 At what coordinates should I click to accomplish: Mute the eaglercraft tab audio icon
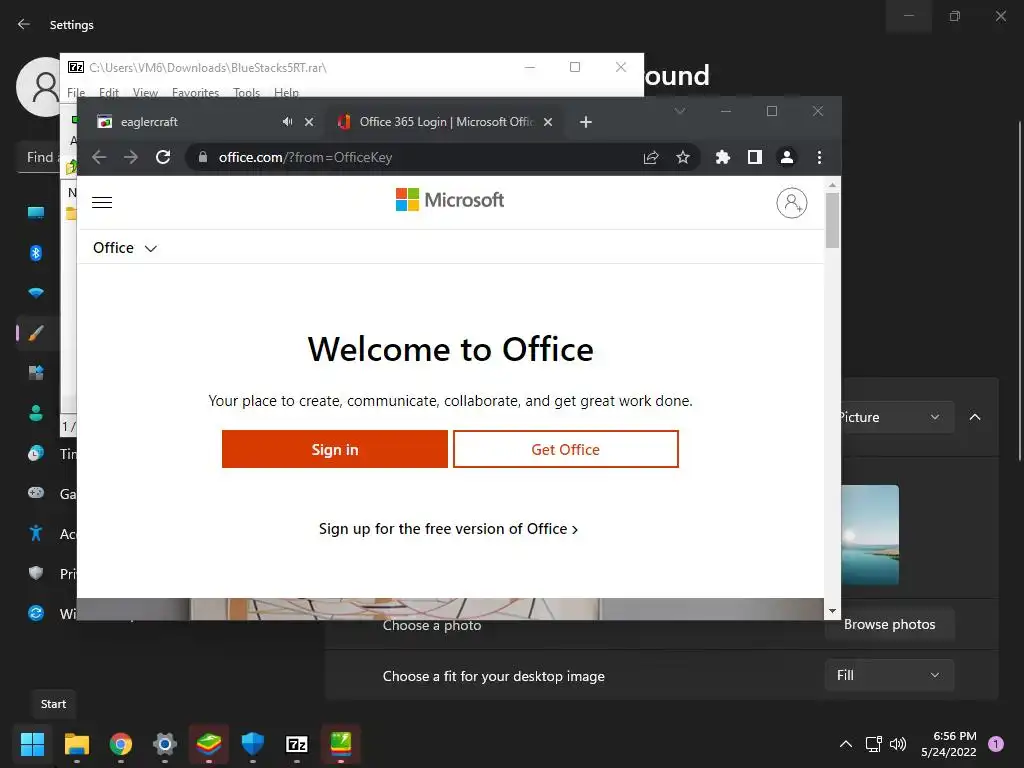click(x=287, y=122)
